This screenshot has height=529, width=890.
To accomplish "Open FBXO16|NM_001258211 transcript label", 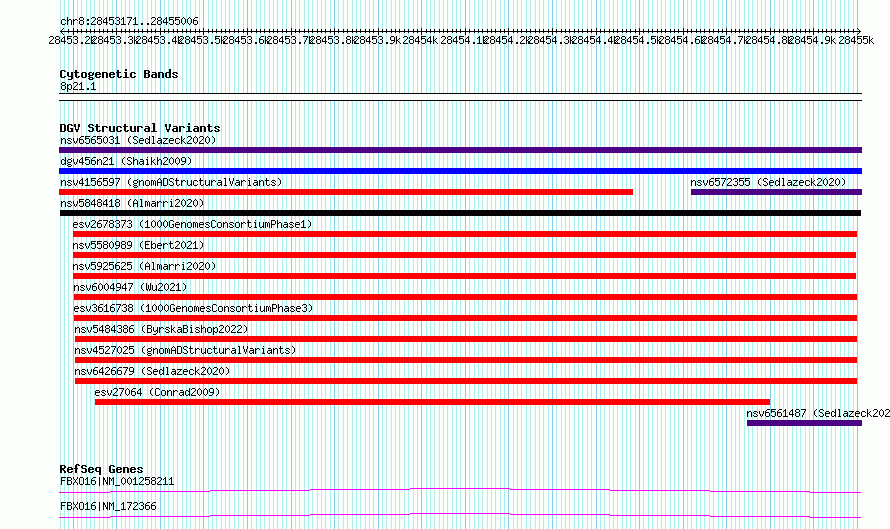I will pos(117,481).
